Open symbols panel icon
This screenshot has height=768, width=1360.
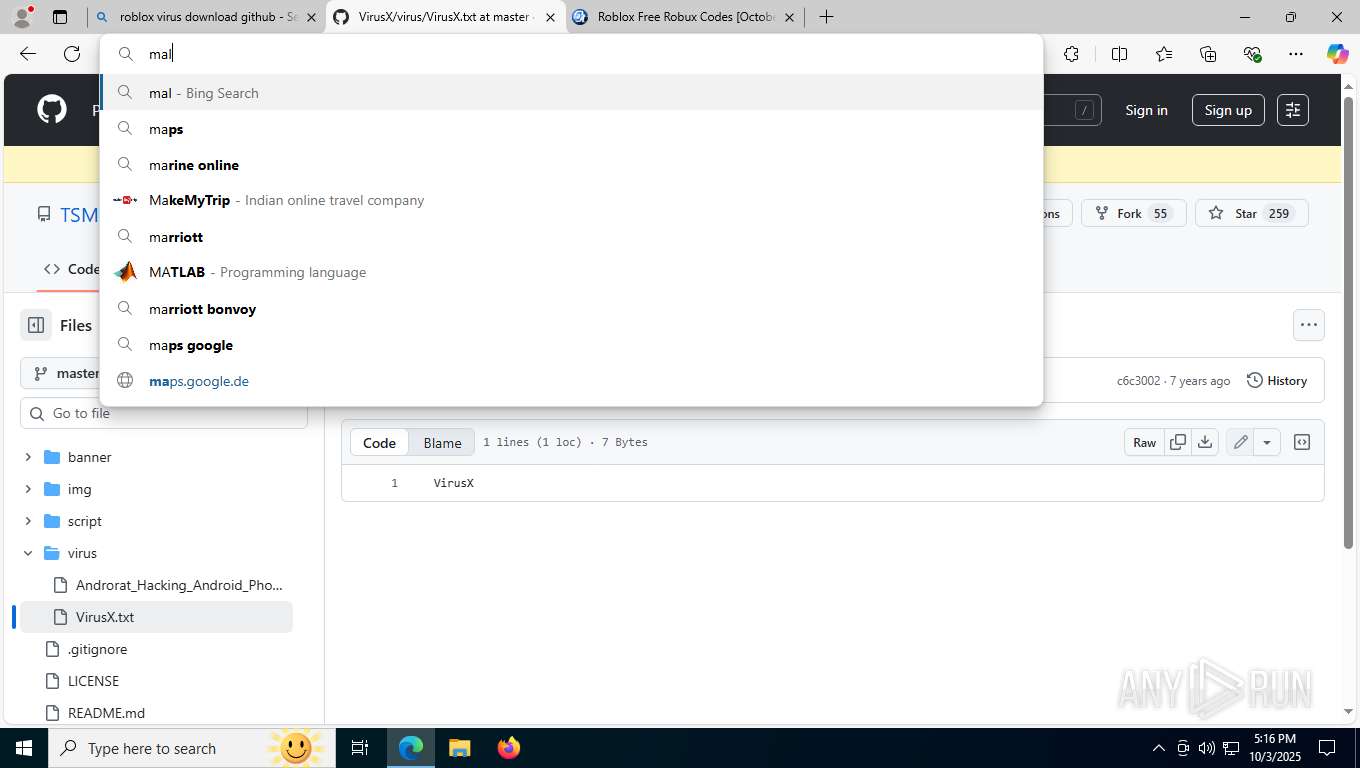pyautogui.click(x=1302, y=442)
